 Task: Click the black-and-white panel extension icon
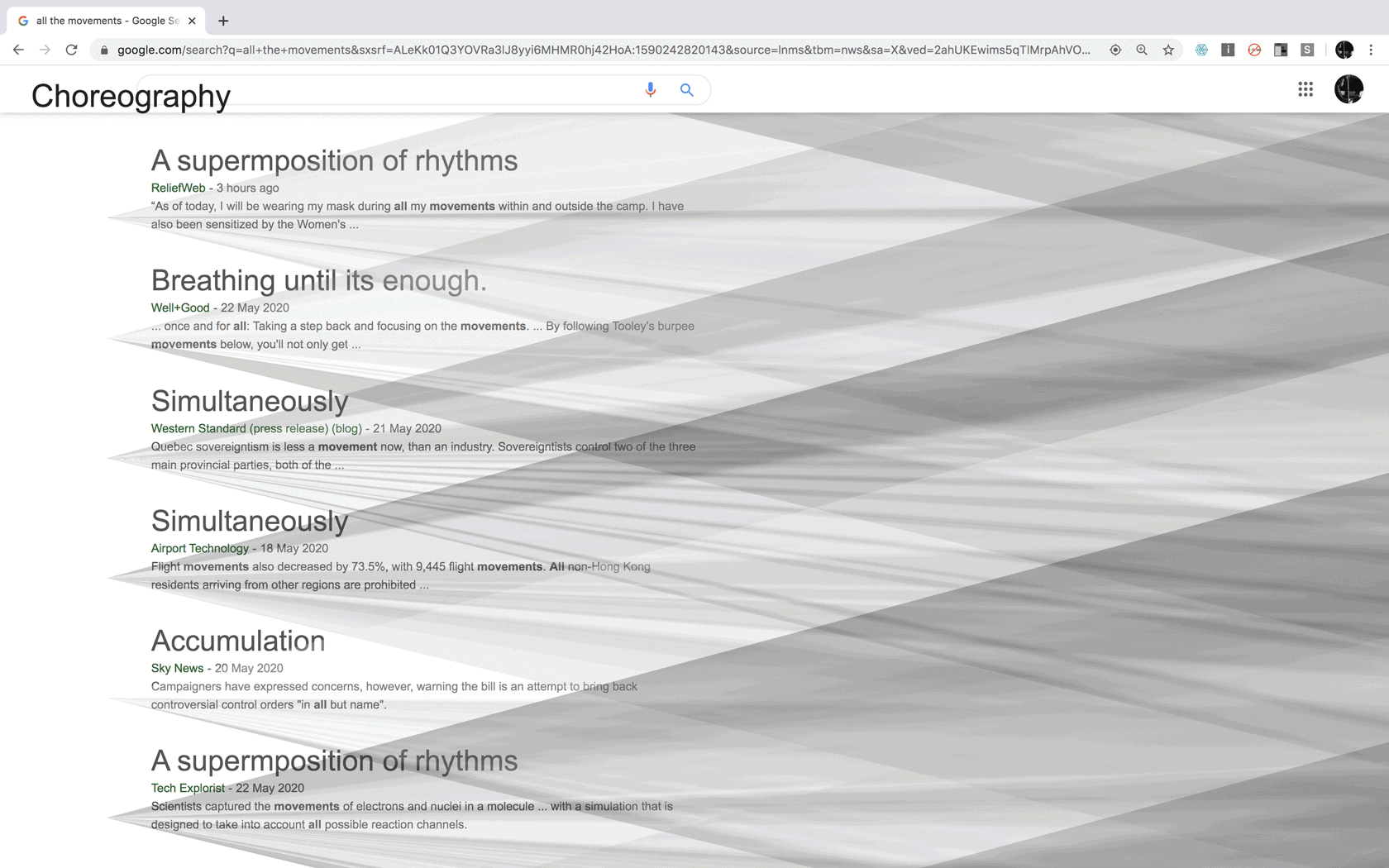(x=1281, y=50)
